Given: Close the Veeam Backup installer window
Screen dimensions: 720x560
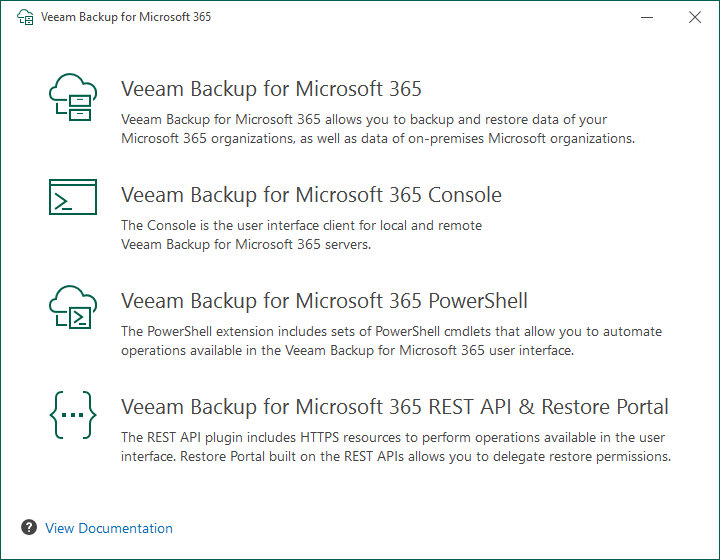Looking at the screenshot, I should (695, 17).
